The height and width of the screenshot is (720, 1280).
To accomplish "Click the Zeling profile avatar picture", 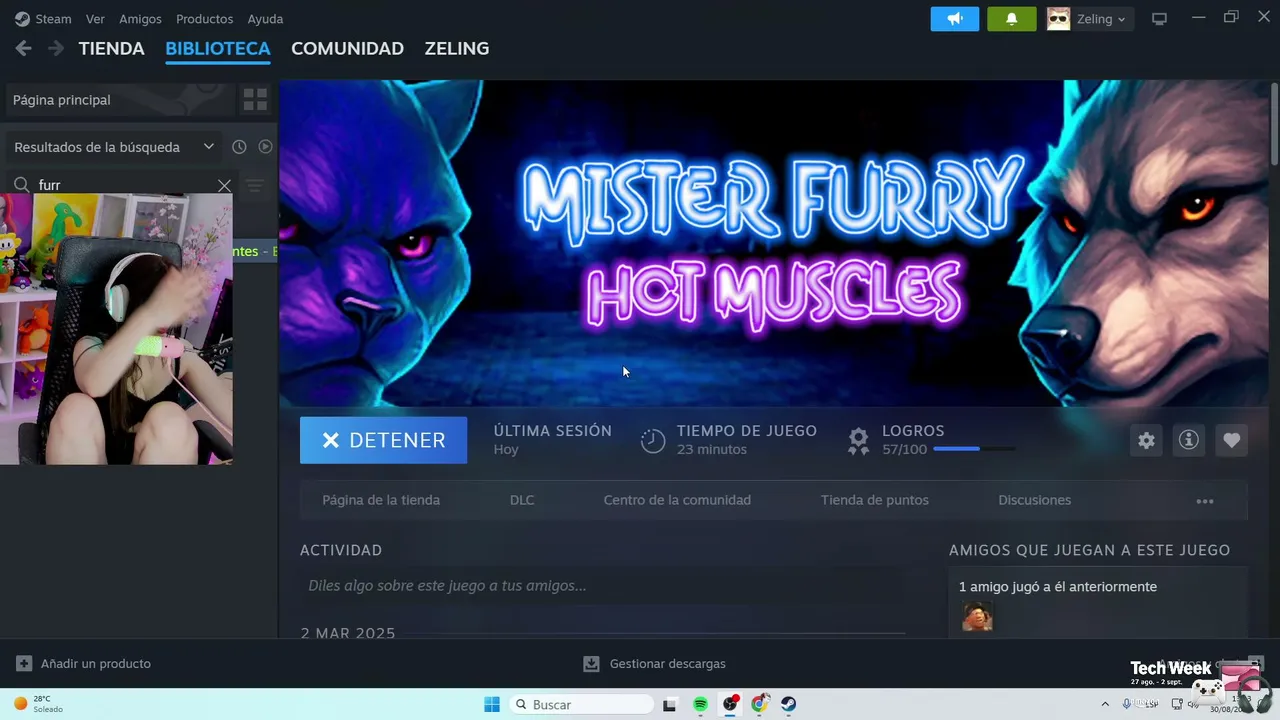I will pos(1058,19).
